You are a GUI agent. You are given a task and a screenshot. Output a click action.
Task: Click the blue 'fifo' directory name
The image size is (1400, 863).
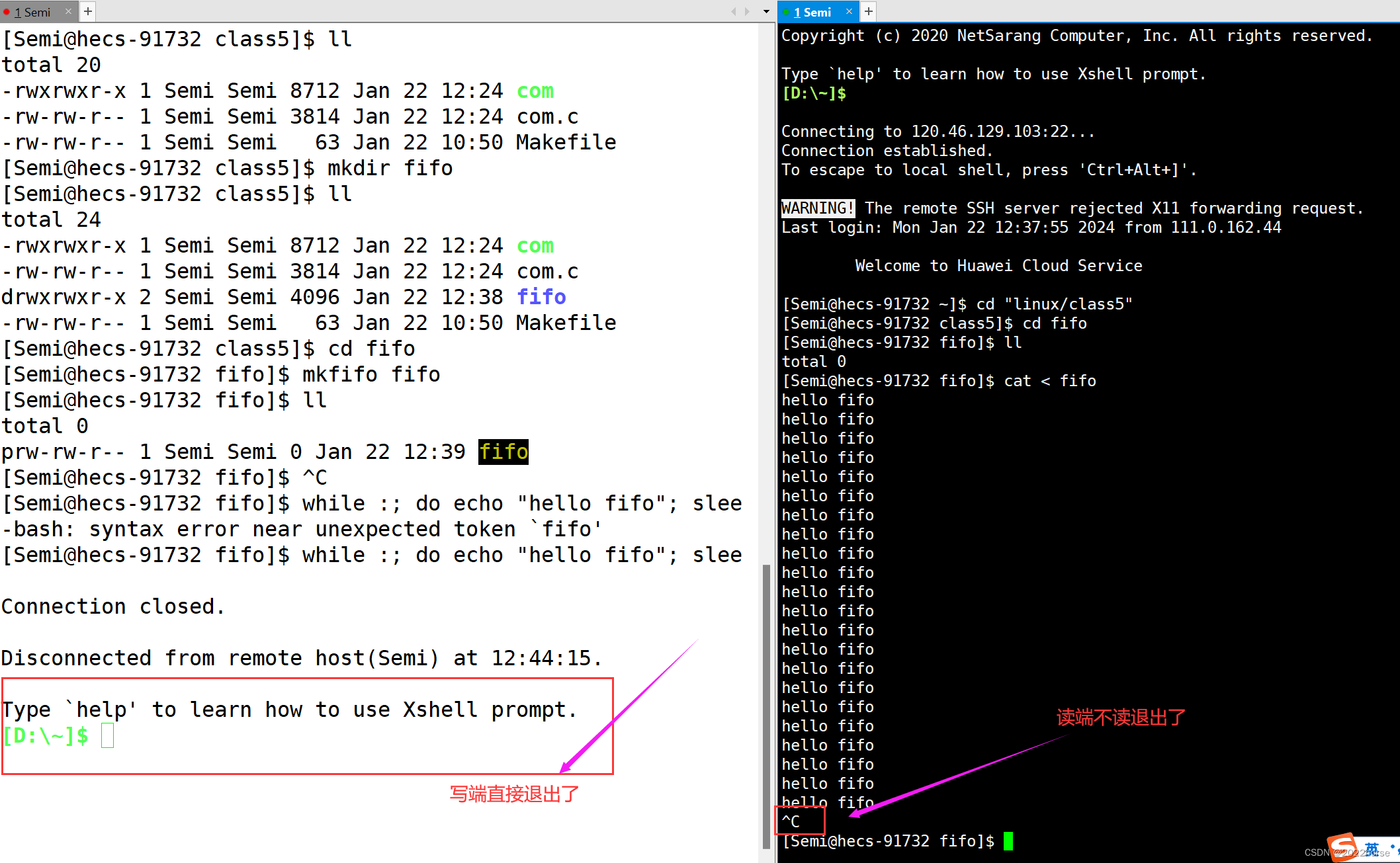point(541,297)
